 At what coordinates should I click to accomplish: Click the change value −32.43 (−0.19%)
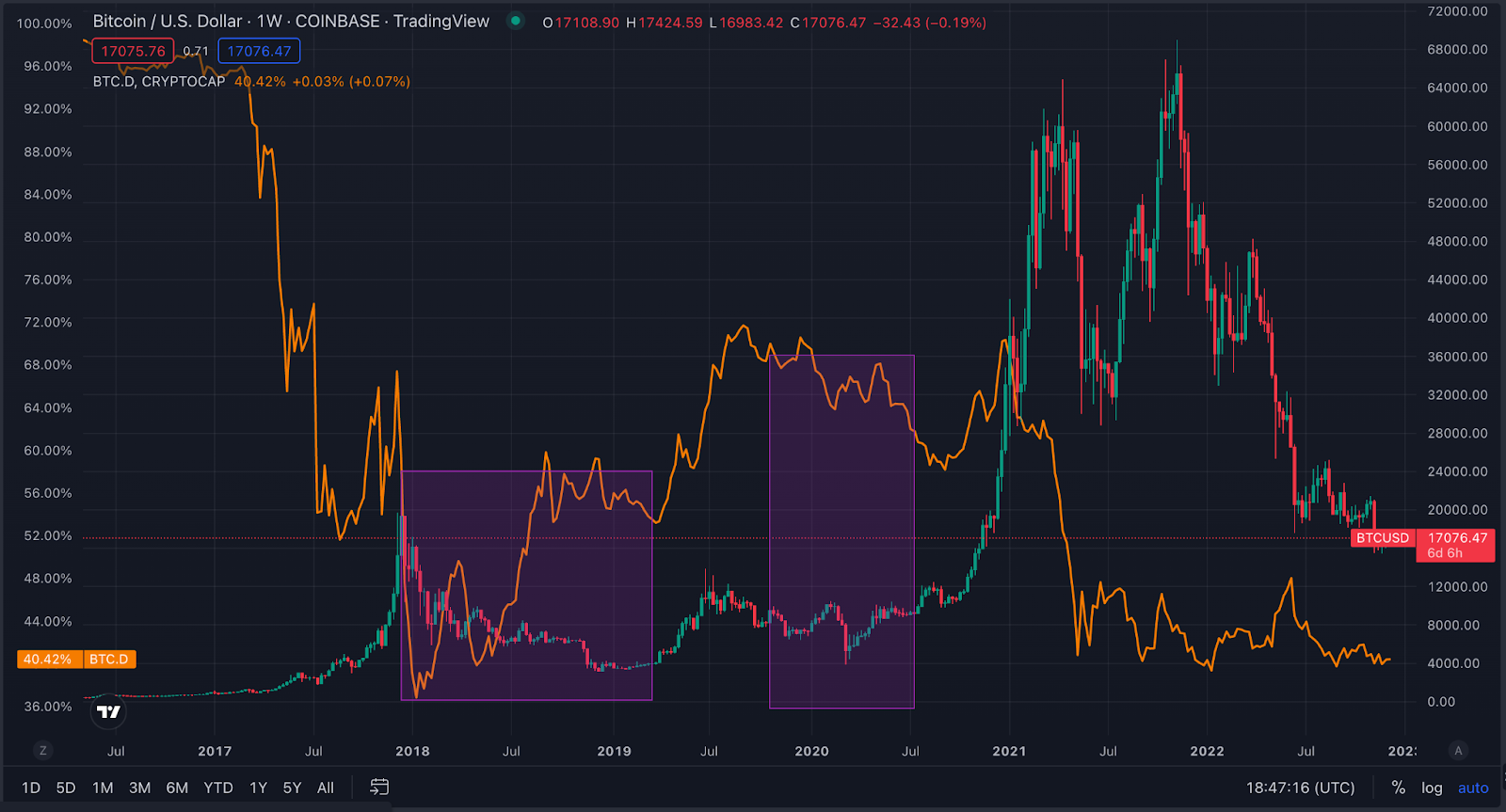930,23
